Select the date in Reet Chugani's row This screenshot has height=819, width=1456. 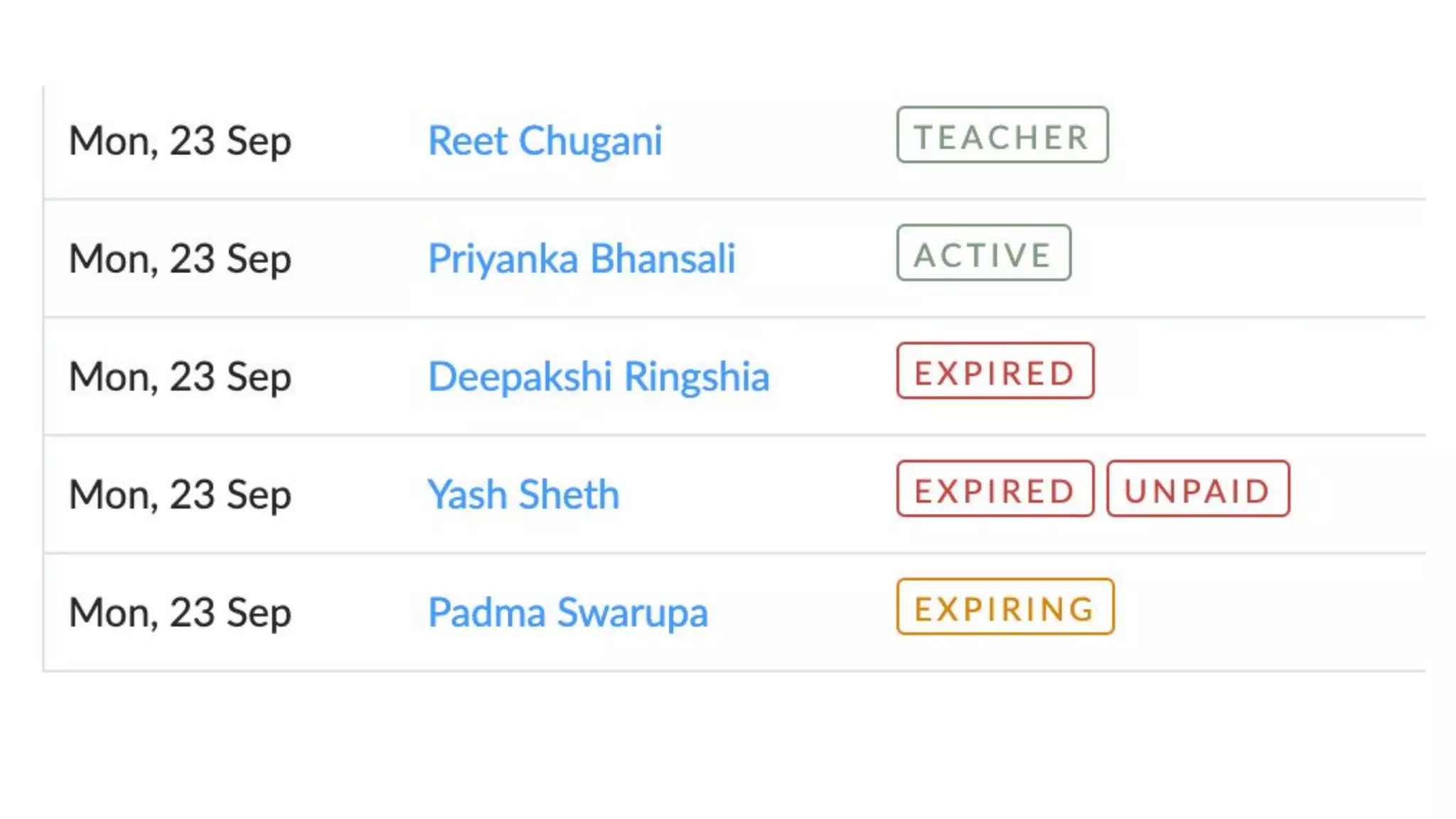point(180,141)
